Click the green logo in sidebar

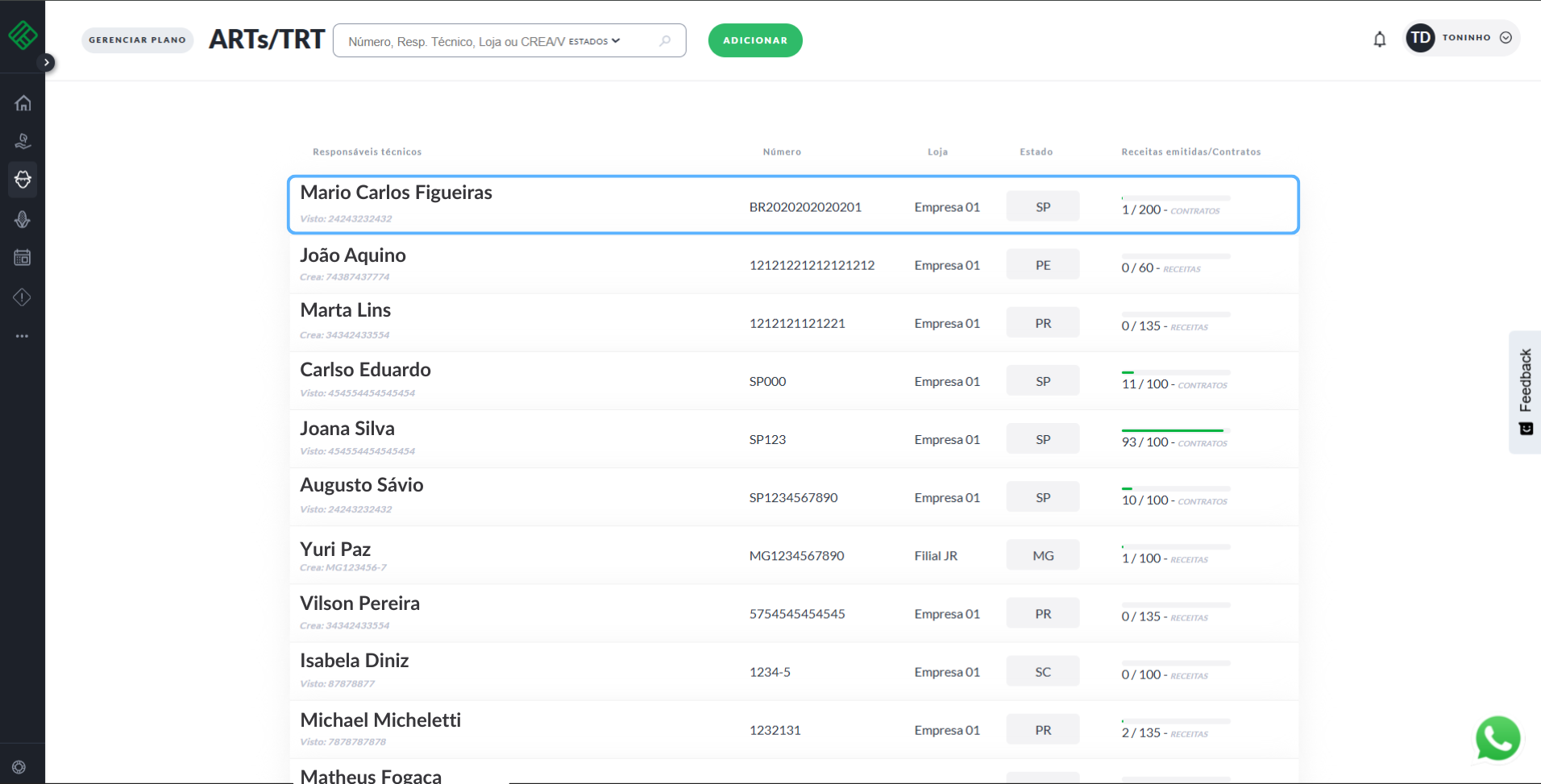(x=23, y=35)
